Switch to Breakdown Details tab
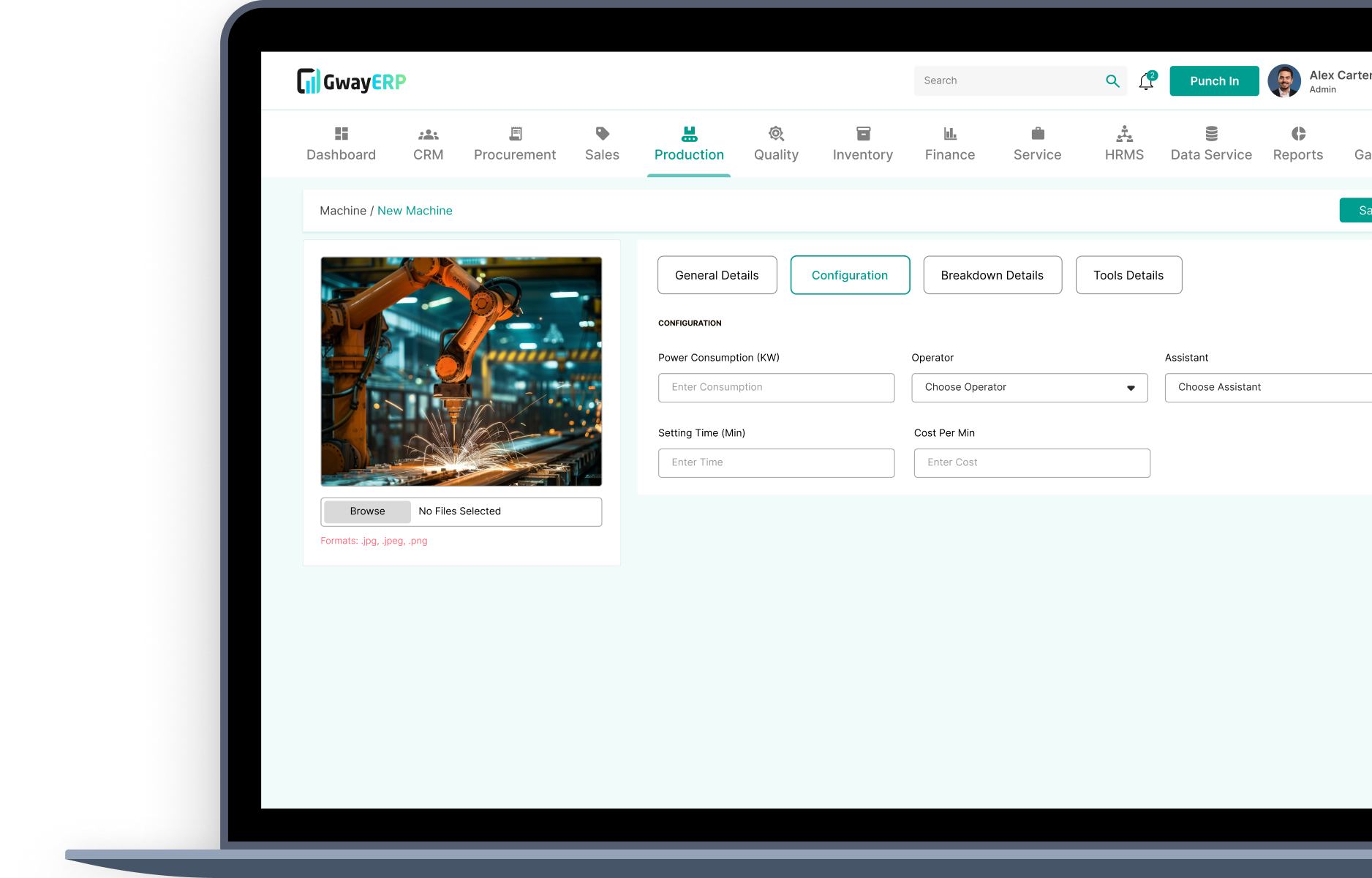This screenshot has width=1372, height=878. 992,275
